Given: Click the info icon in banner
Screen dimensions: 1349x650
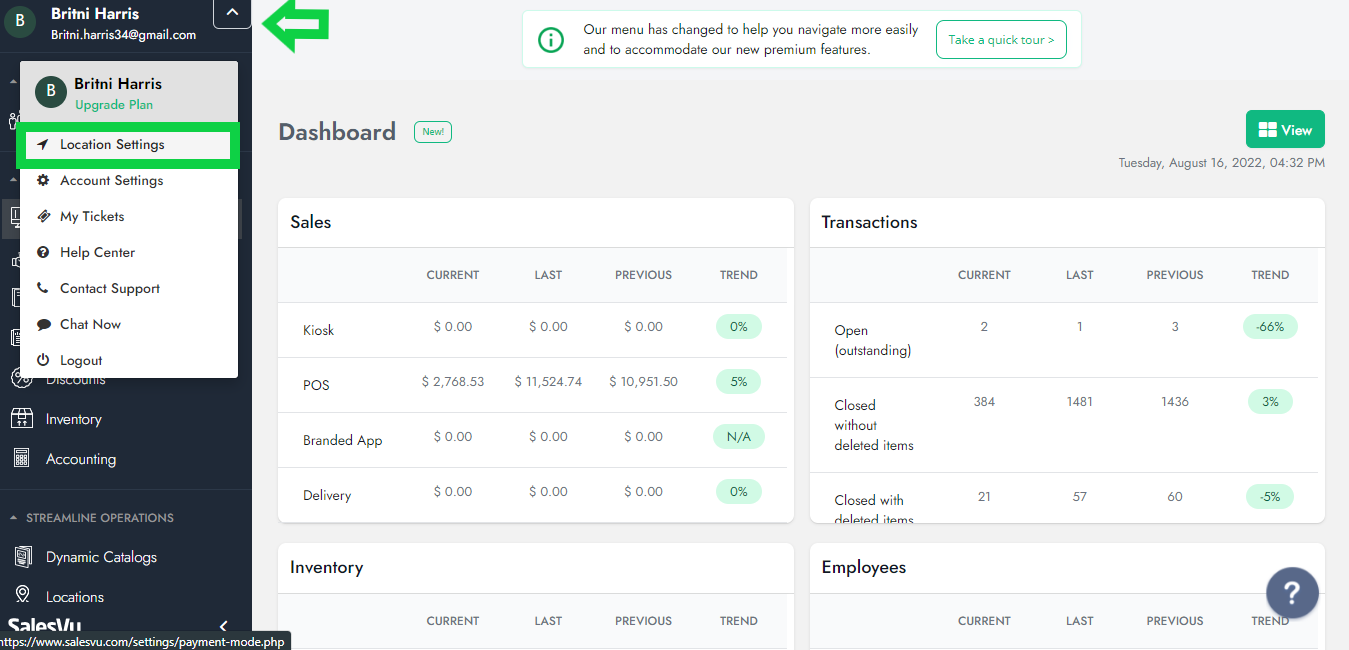Looking at the screenshot, I should (x=550, y=40).
